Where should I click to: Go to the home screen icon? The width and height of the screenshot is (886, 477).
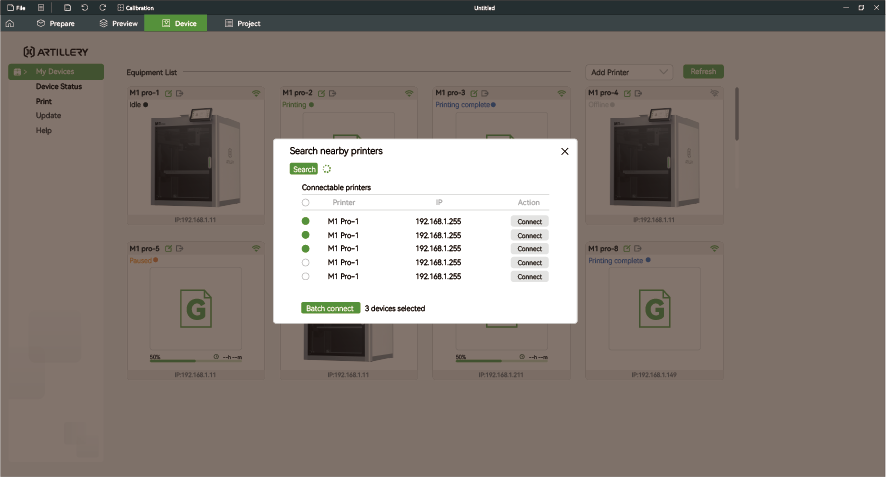point(10,24)
